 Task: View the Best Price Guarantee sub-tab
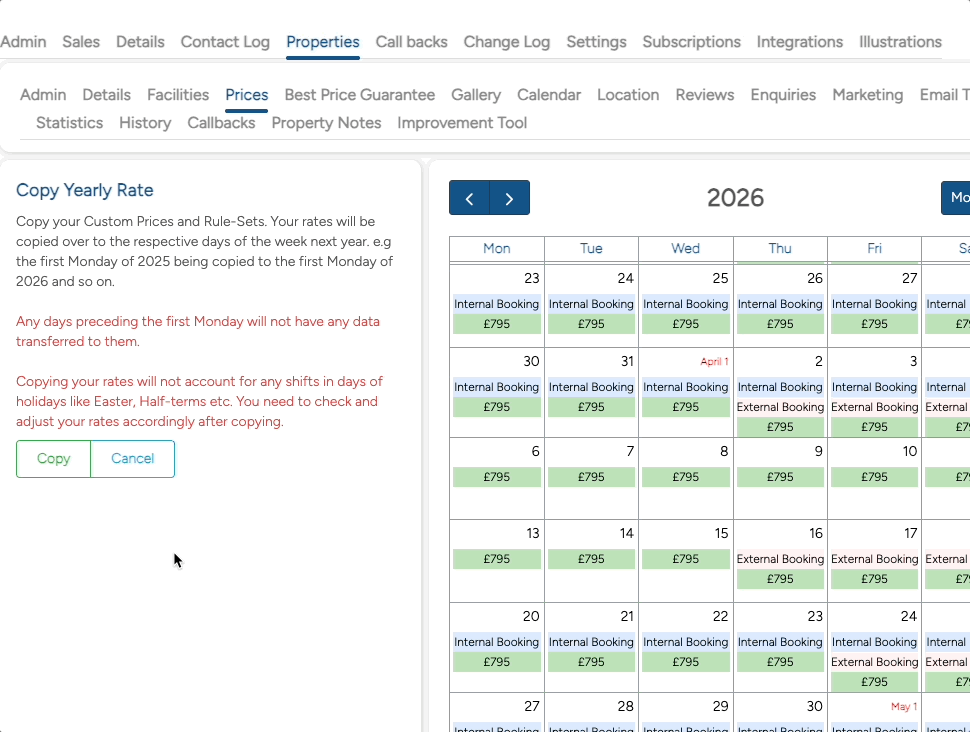359,95
